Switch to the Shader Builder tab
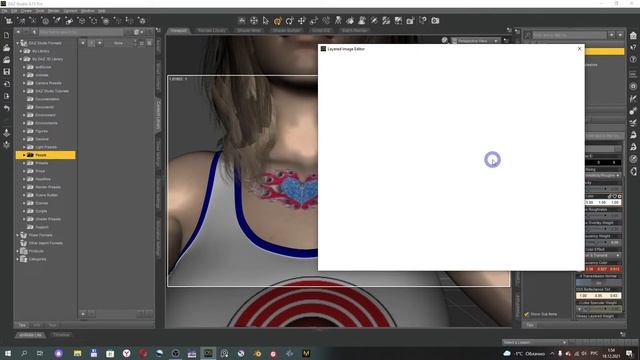 click(x=287, y=31)
